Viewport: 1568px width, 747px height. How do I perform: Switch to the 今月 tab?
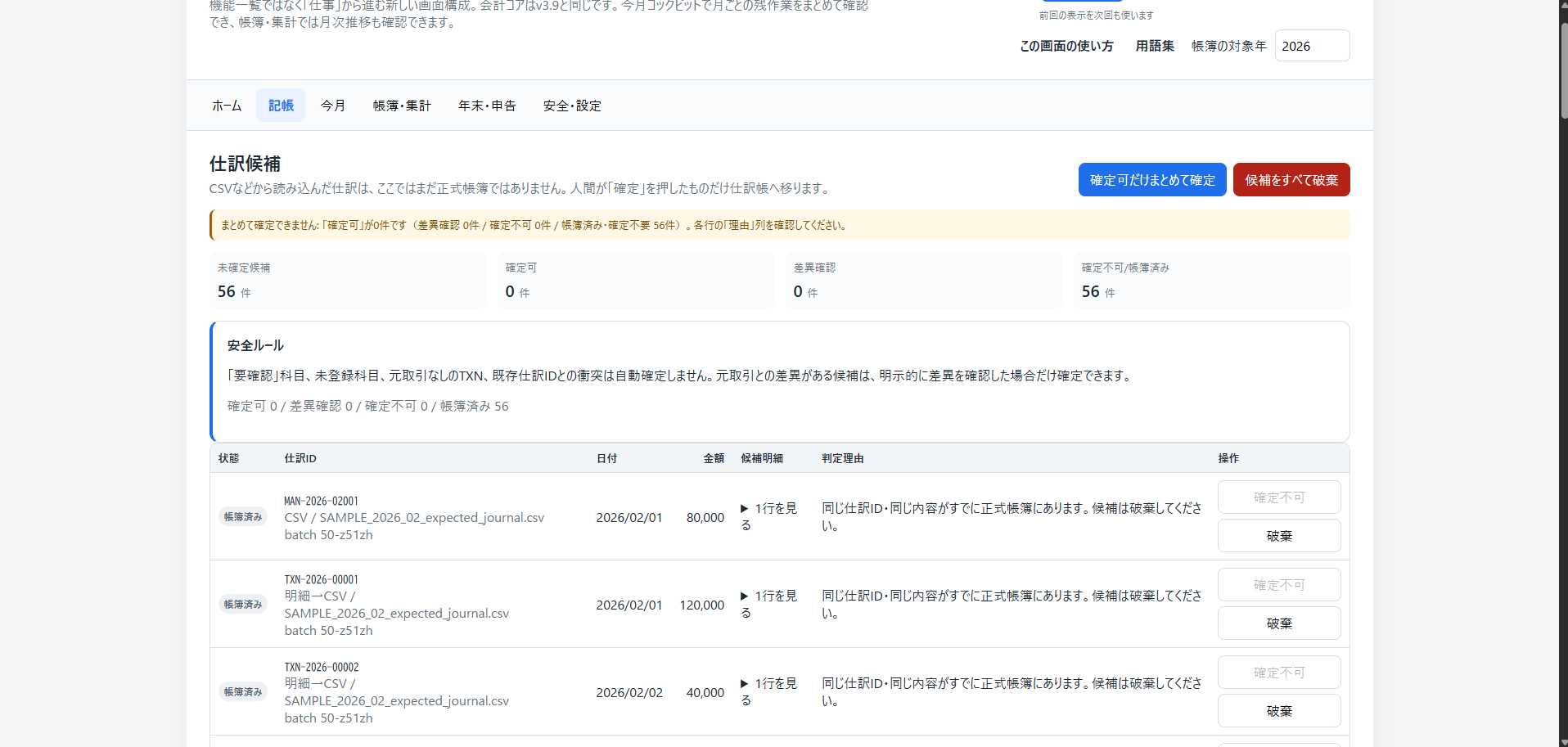[x=332, y=106]
